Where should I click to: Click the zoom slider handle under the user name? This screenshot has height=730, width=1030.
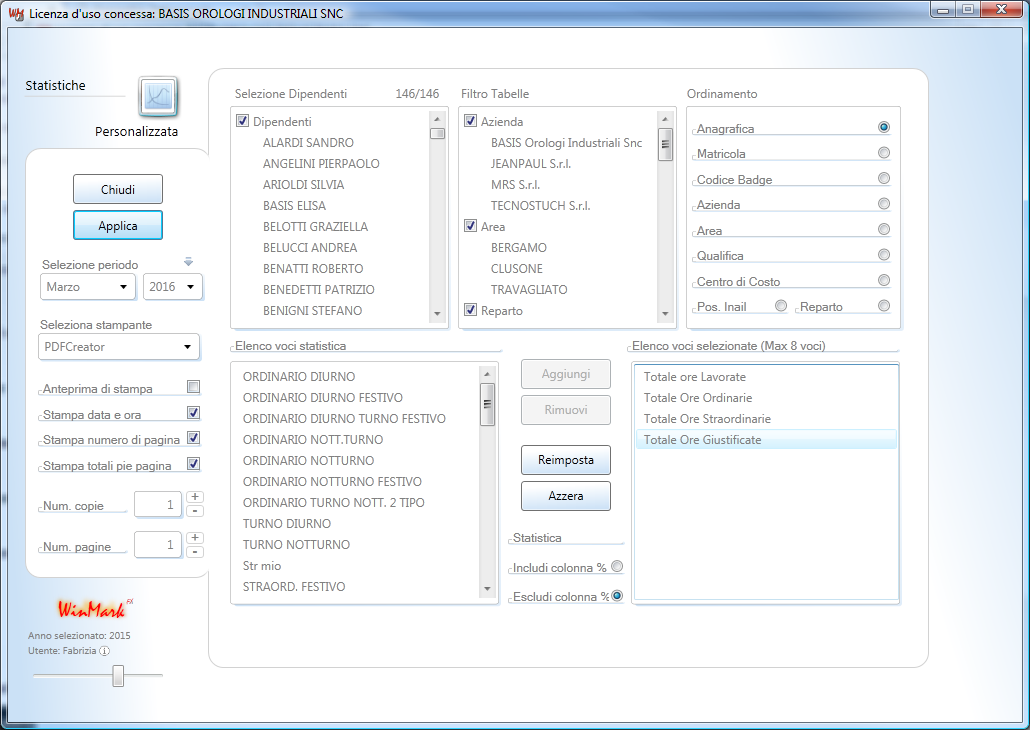(x=118, y=675)
